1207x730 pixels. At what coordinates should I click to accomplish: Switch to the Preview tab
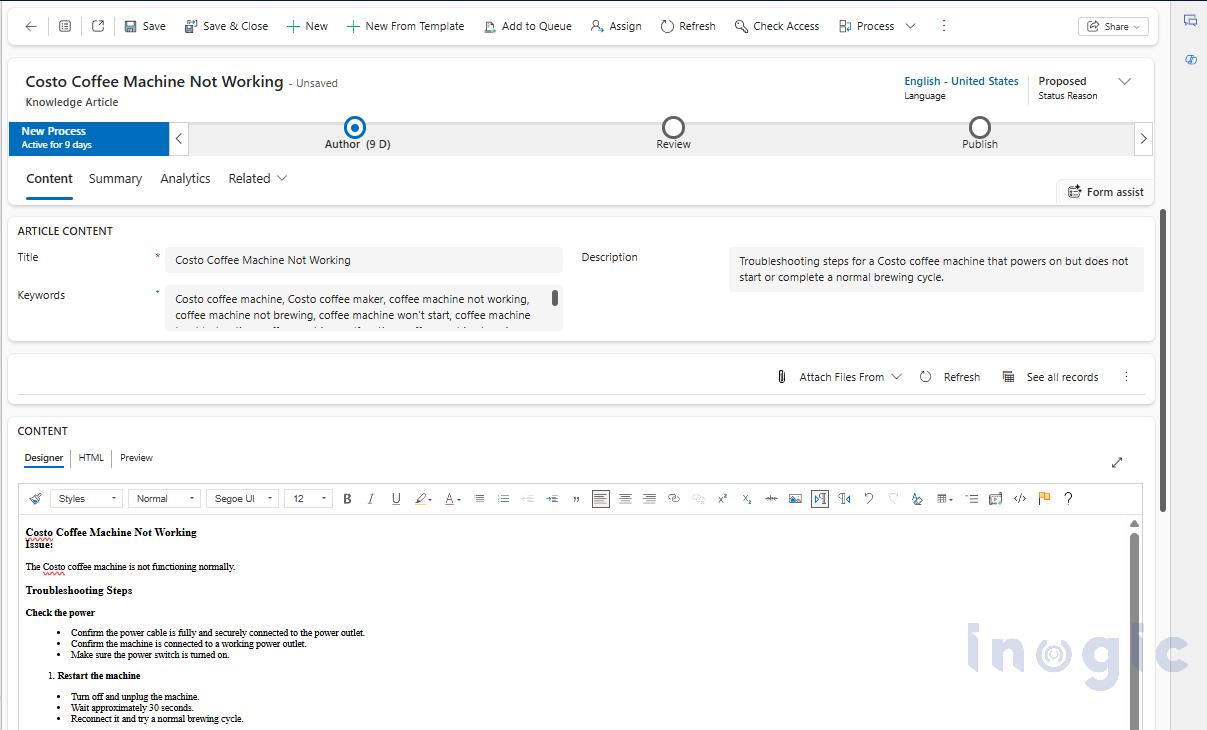point(136,458)
